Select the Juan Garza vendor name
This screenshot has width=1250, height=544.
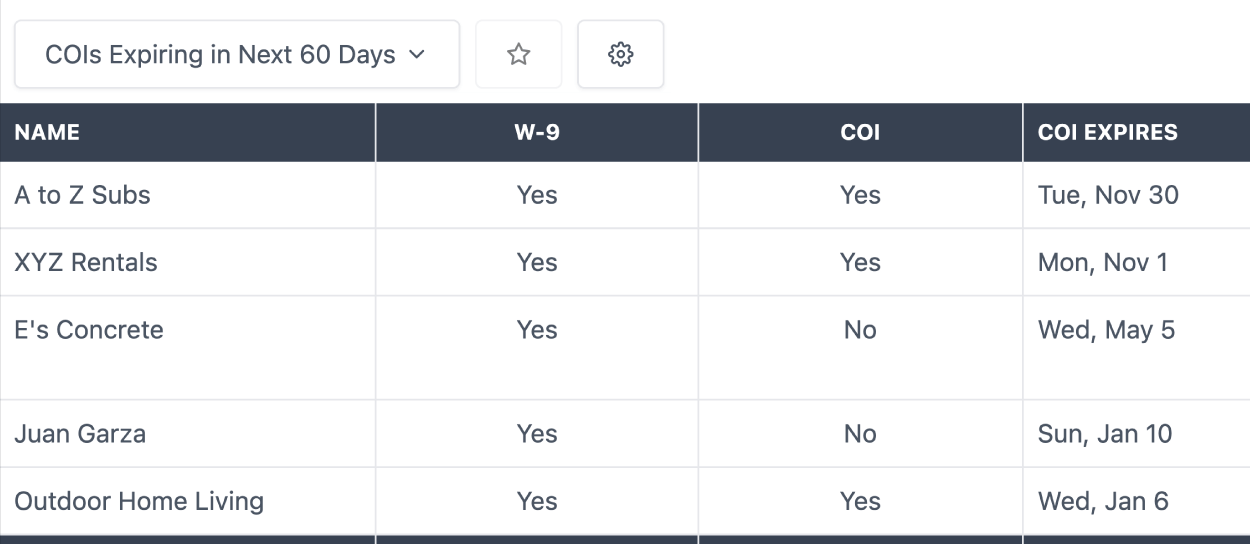[x=80, y=434]
